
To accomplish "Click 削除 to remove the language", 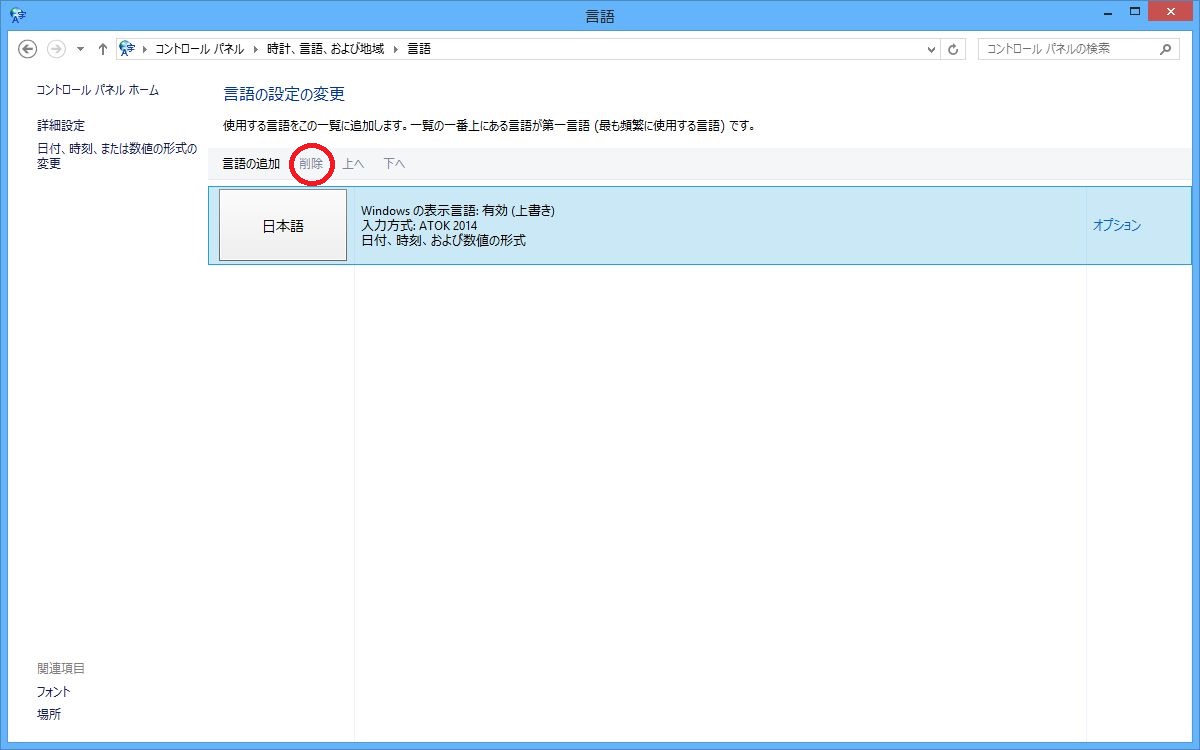I will coord(311,164).
